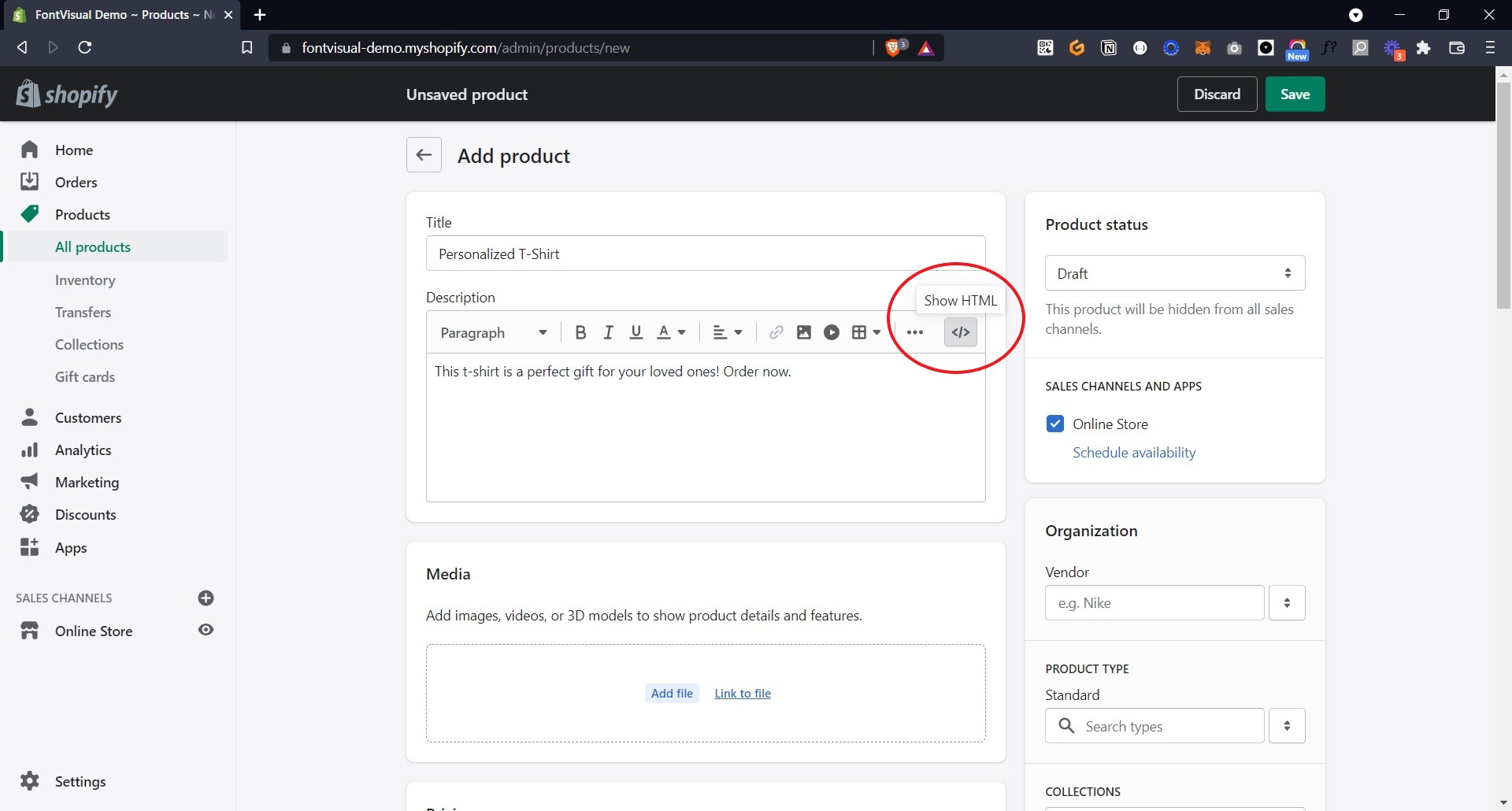1512x811 pixels.
Task: Click the Discard button
Action: (1217, 94)
